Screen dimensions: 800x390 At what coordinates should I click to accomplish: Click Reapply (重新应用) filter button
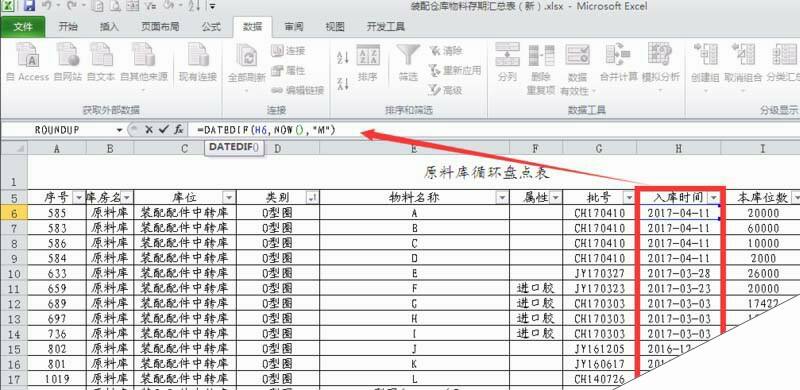455,70
